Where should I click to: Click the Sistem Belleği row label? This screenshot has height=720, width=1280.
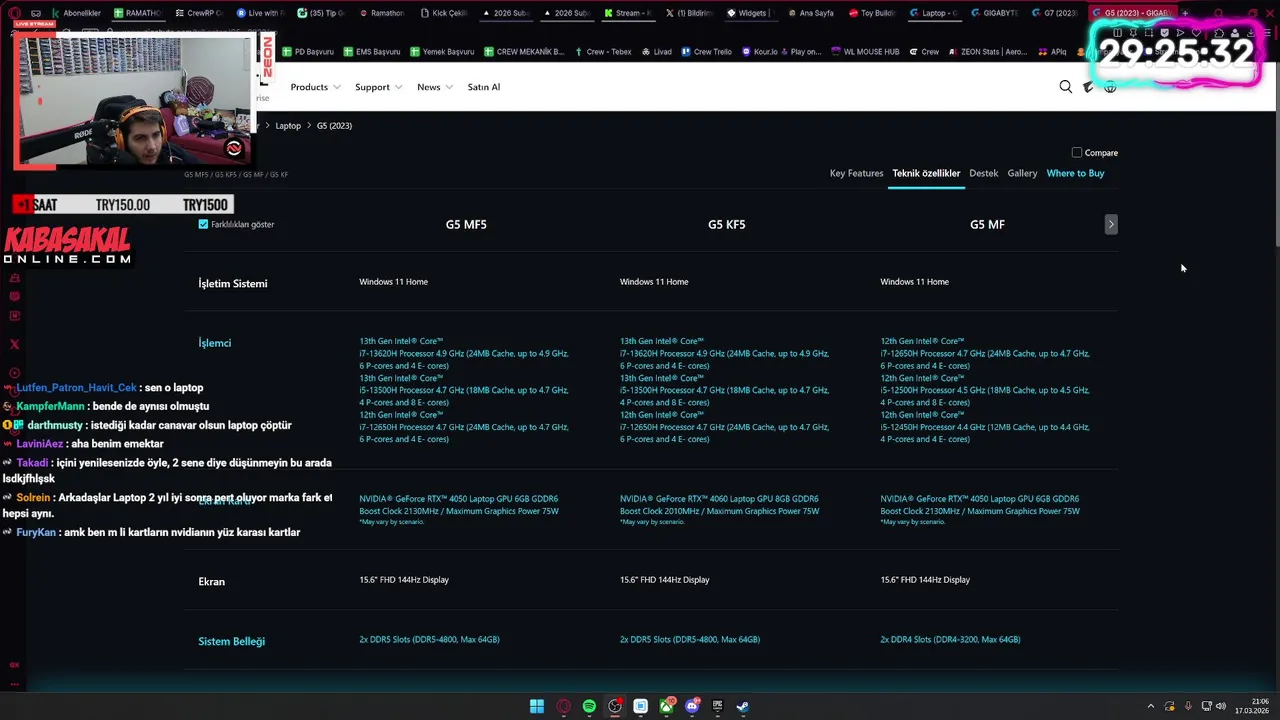[232, 642]
